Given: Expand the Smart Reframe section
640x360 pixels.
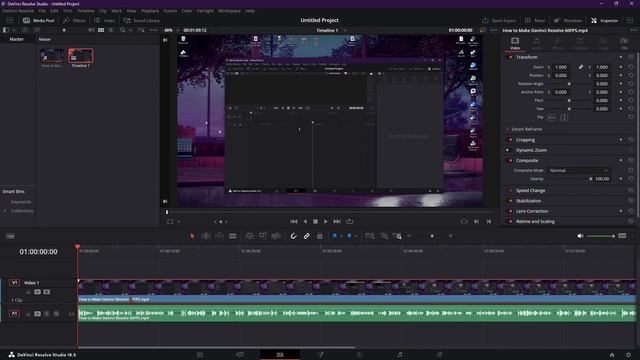Looking at the screenshot, I should [x=527, y=129].
